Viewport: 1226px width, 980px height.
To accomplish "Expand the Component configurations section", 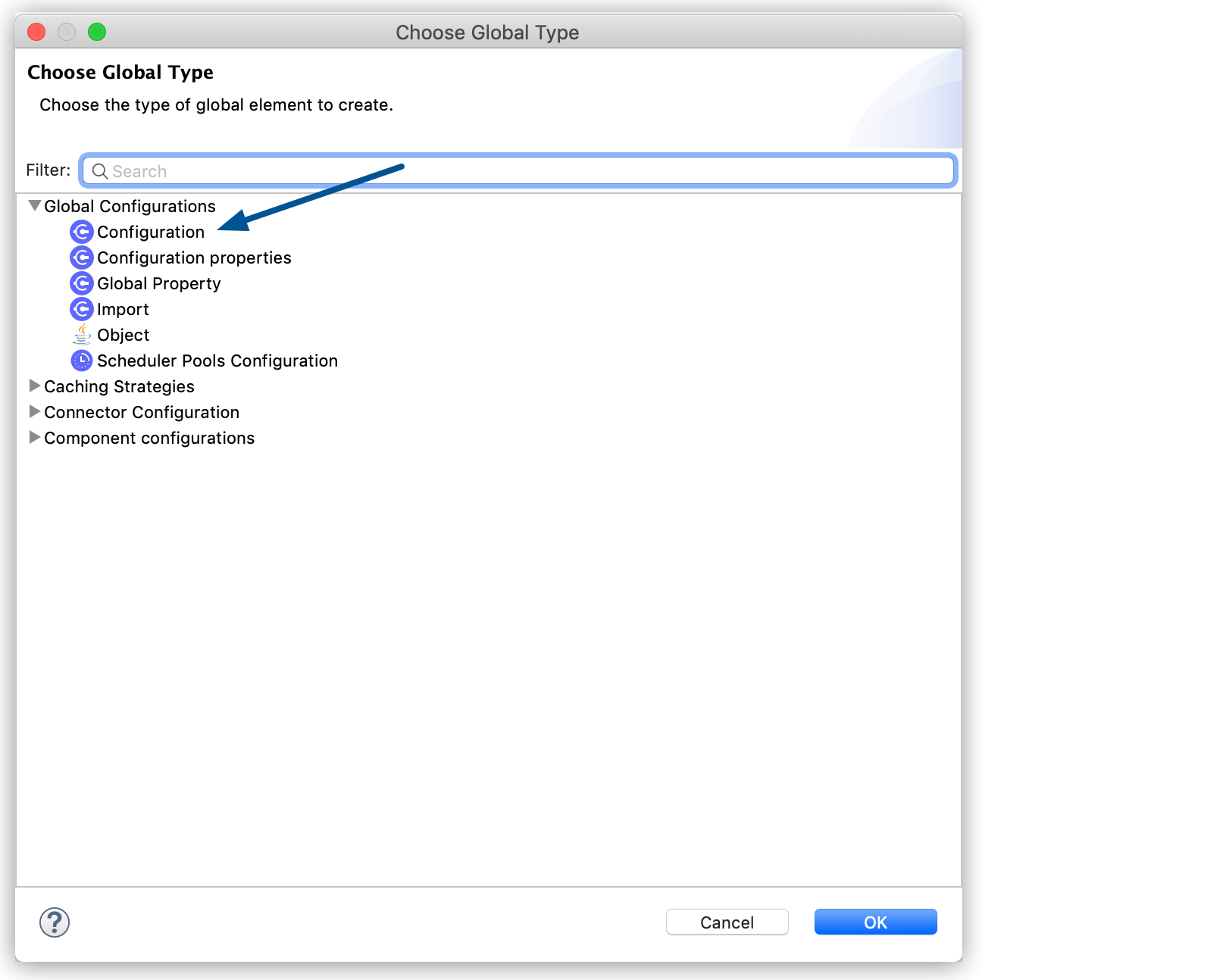I will pos(34,437).
